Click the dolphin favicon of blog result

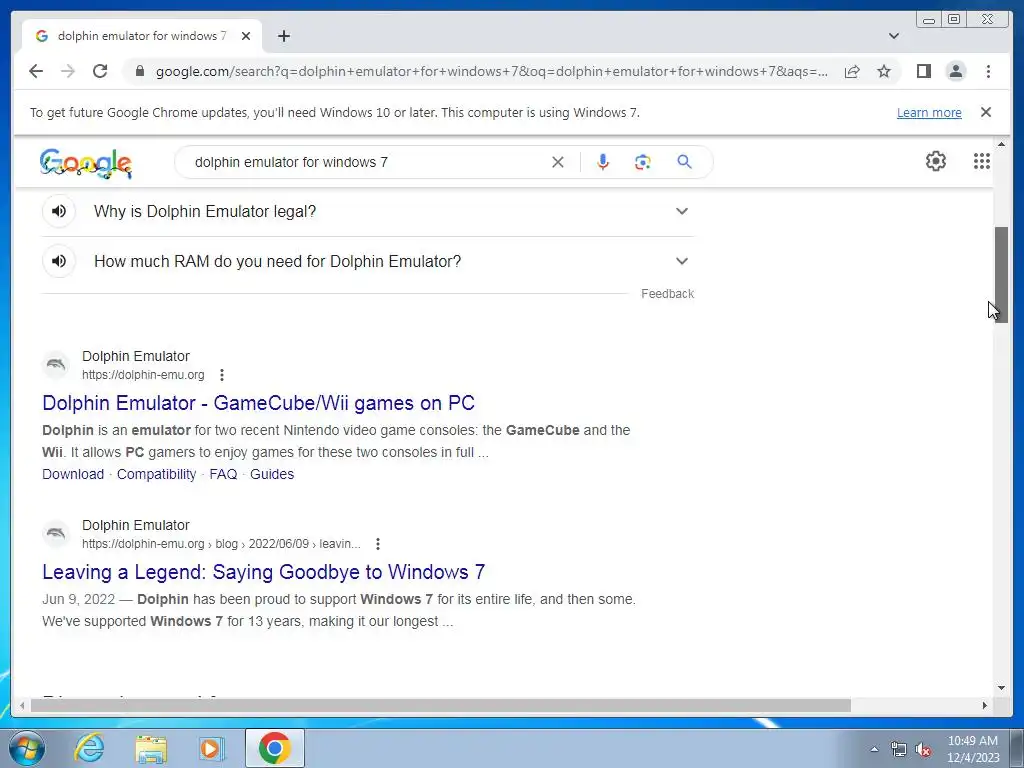56,534
